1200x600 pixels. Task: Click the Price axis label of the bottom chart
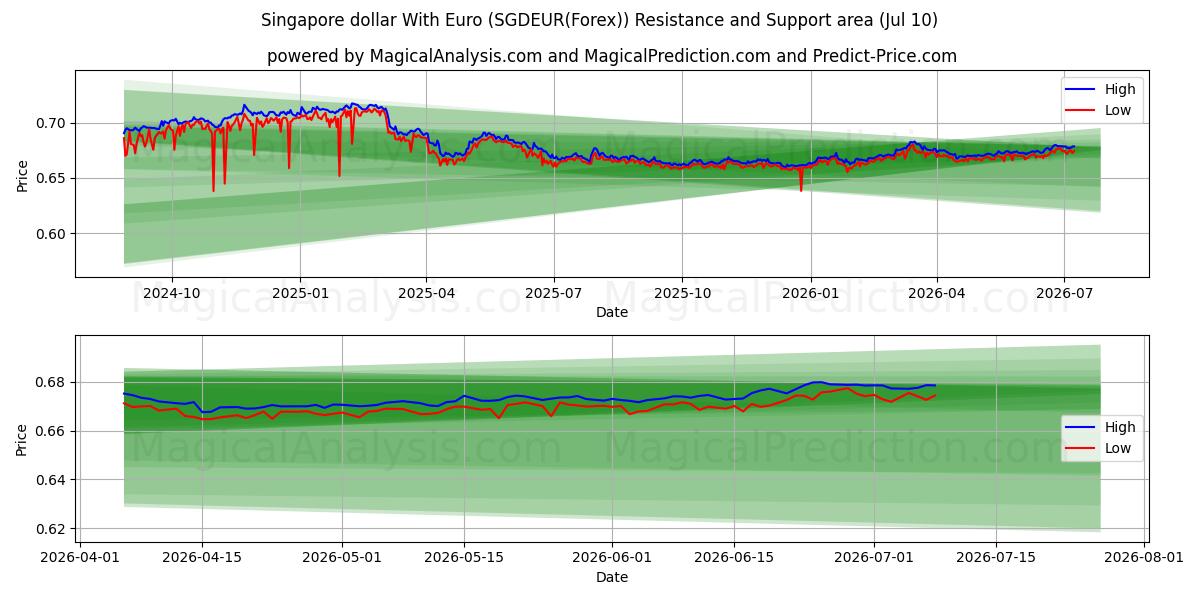click(x=22, y=439)
